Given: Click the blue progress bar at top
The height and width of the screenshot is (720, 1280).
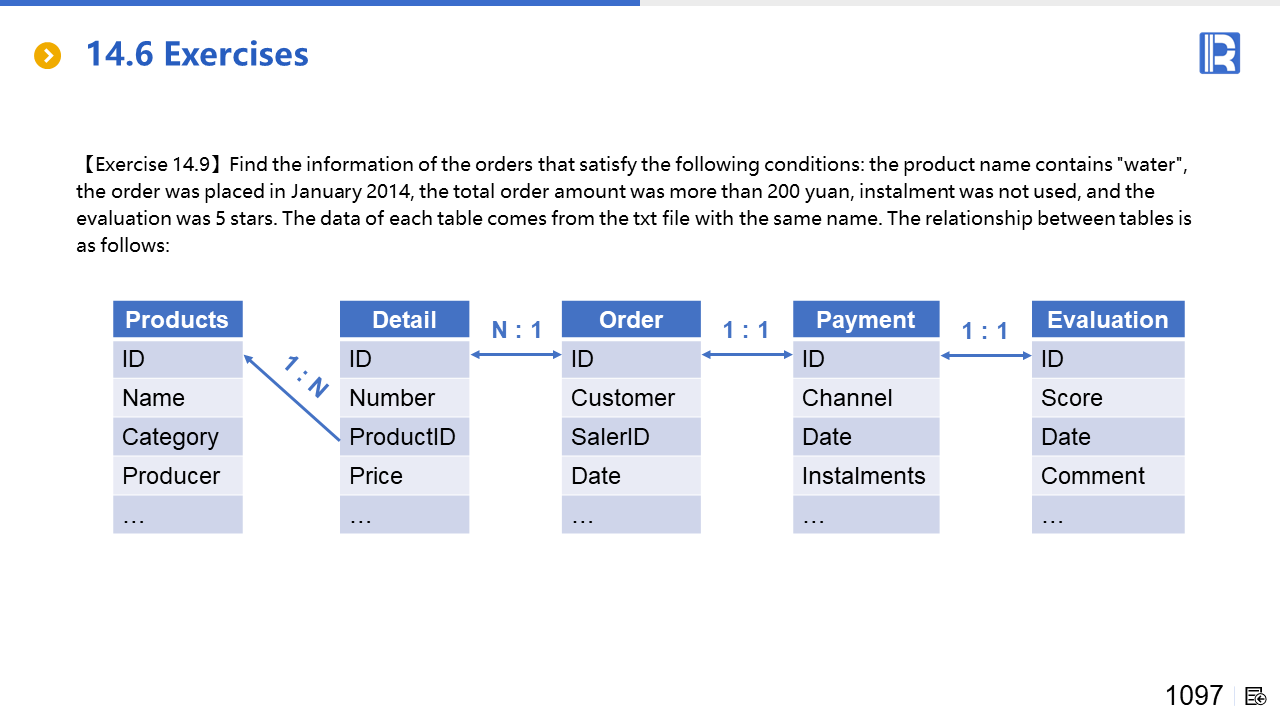Looking at the screenshot, I should [320, 3].
